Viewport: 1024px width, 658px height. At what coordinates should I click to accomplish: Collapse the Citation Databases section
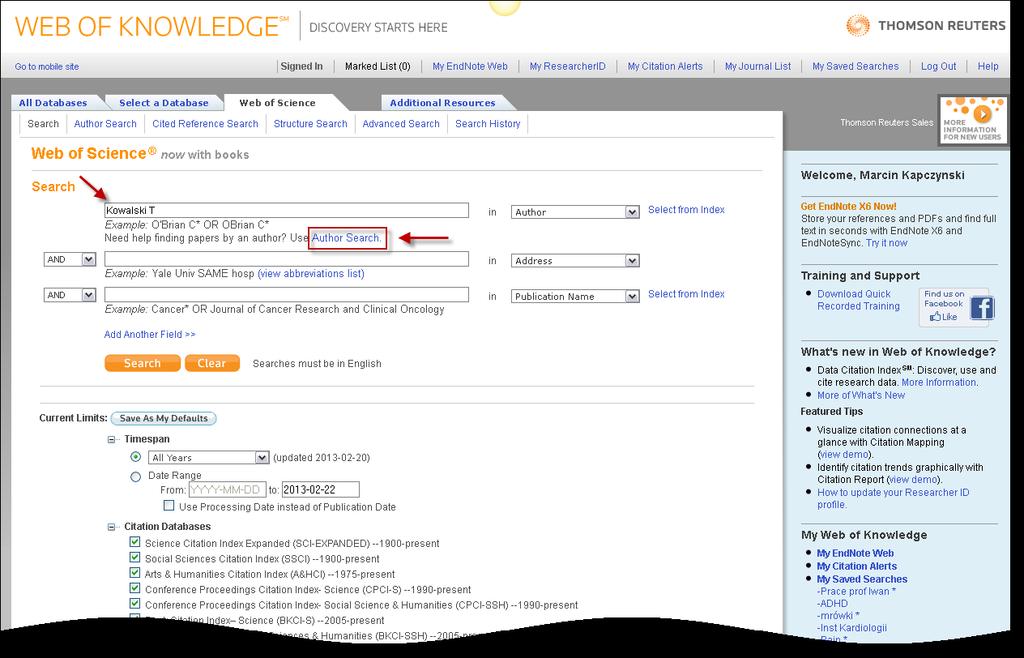coord(112,527)
